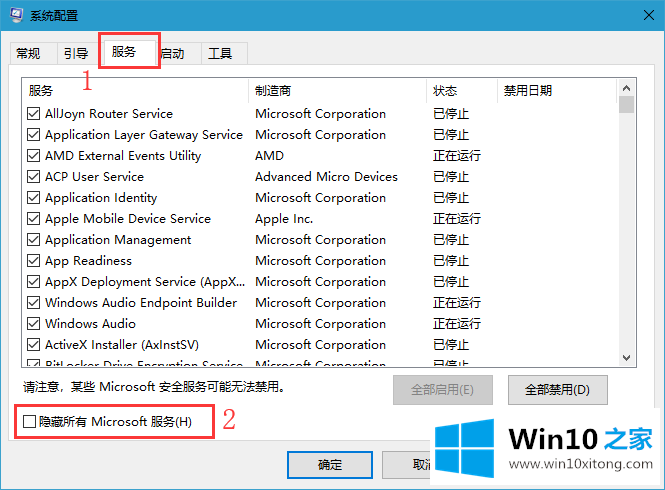Image resolution: width=665 pixels, height=490 pixels.
Task: Click the AMD manufacturer cell
Action: [x=269, y=156]
